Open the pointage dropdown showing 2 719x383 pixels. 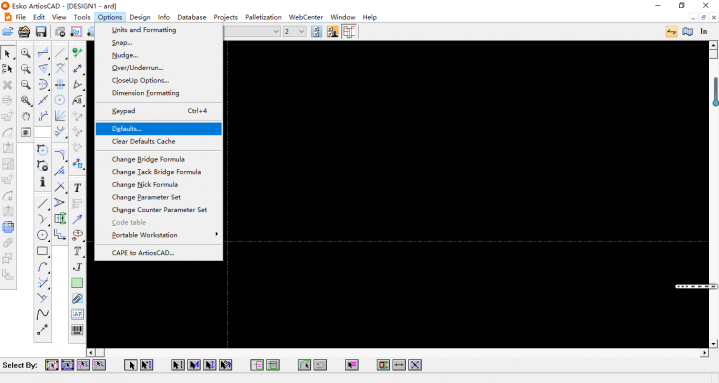pos(294,32)
